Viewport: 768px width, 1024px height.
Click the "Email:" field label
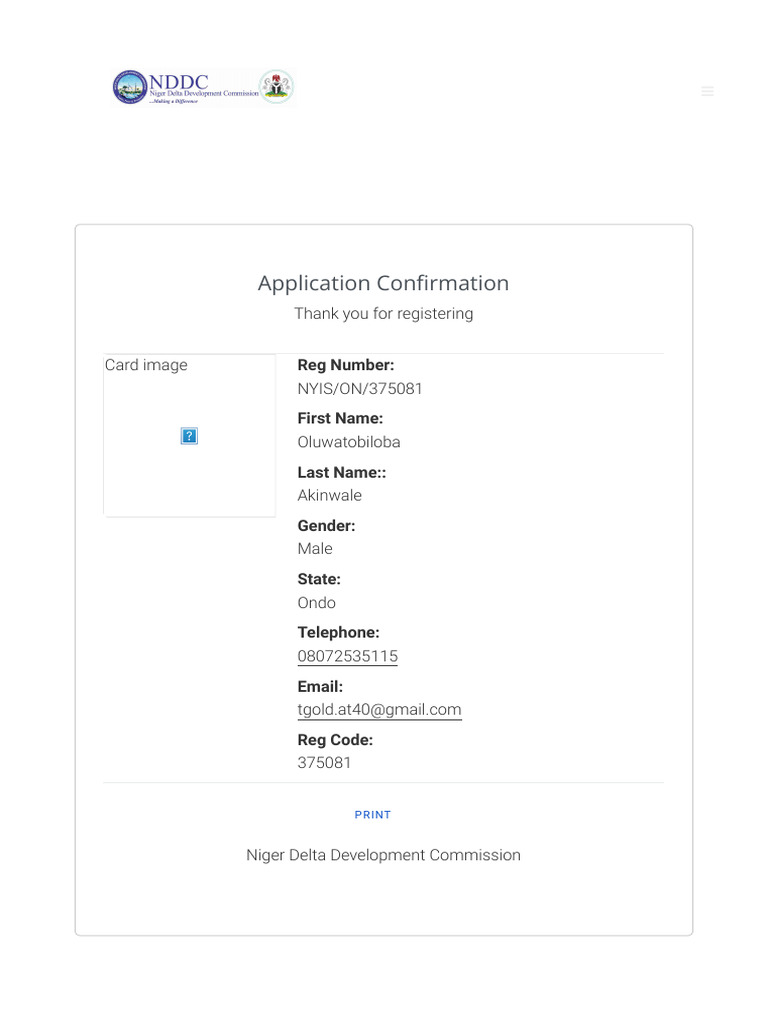(x=320, y=687)
